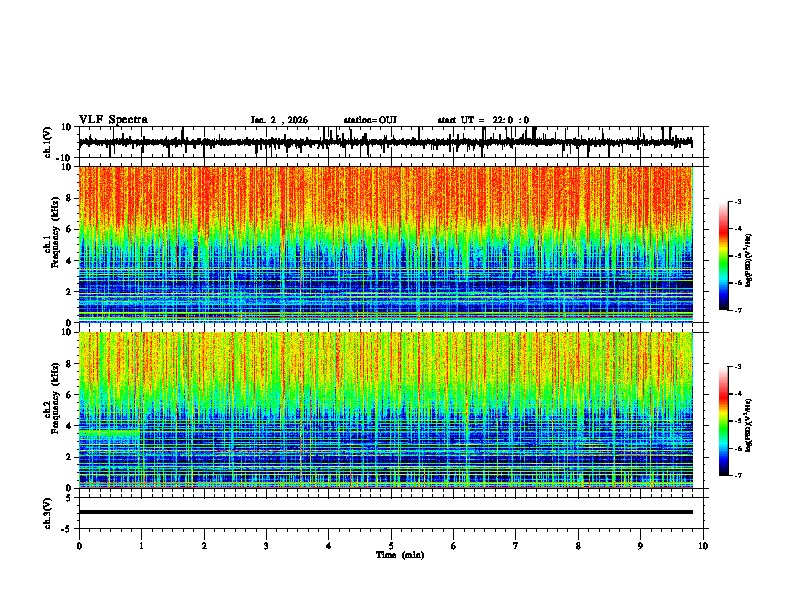The height and width of the screenshot is (612, 792).
Task: Click the time axis tick label "3"
Action: point(266,546)
